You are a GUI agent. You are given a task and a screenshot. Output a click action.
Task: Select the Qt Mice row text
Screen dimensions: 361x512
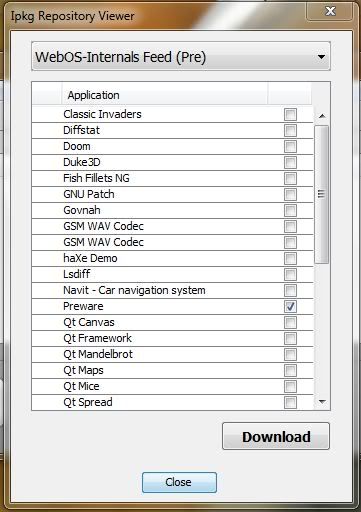[81, 386]
